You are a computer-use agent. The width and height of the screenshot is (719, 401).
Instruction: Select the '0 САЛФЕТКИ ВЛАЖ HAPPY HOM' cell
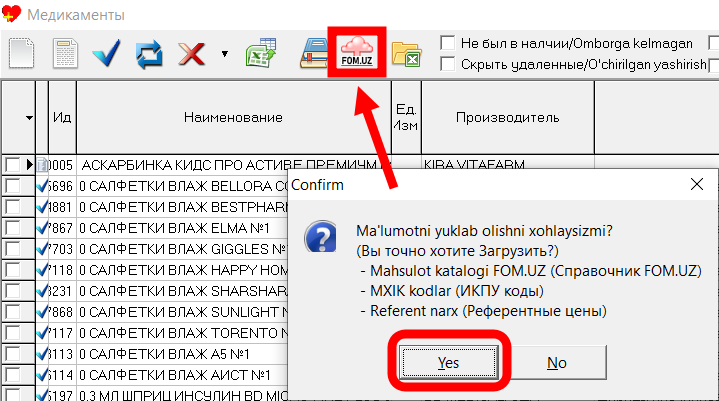coord(183,270)
